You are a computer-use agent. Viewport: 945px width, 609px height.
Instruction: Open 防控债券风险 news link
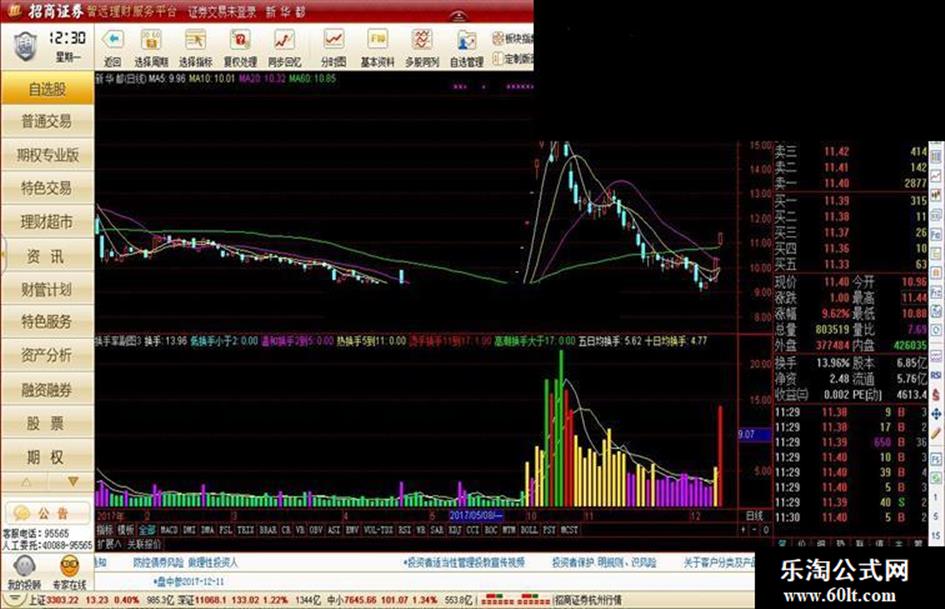click(x=186, y=563)
